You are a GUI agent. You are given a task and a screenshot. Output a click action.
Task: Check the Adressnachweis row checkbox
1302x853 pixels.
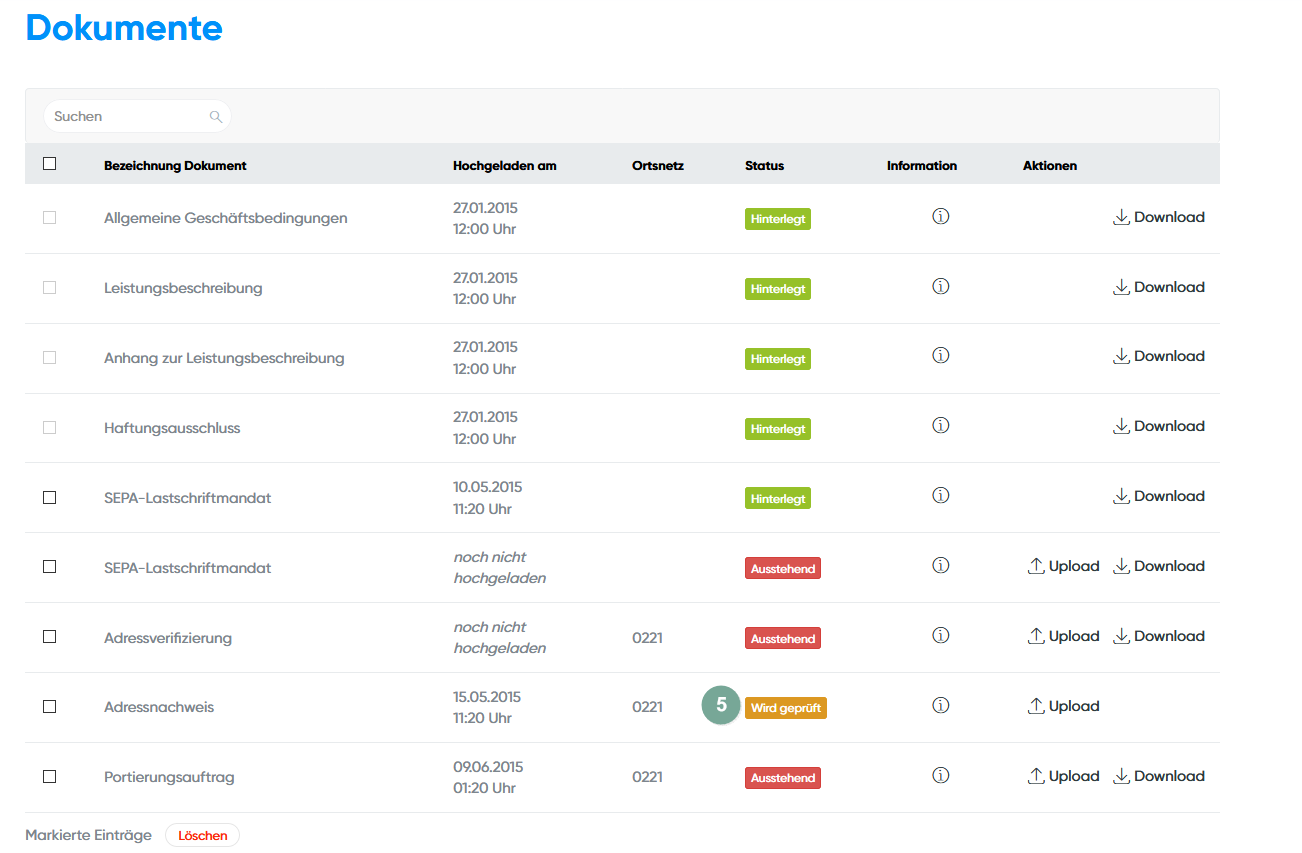point(50,706)
